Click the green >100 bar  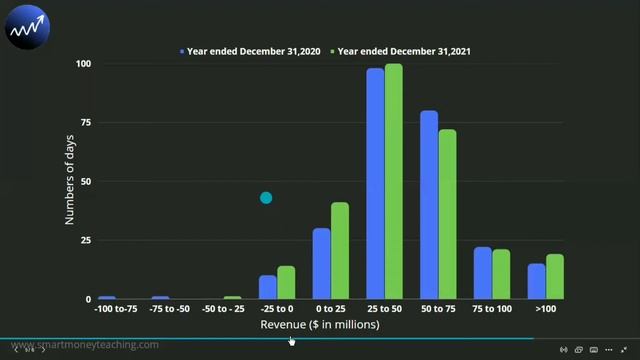555,277
